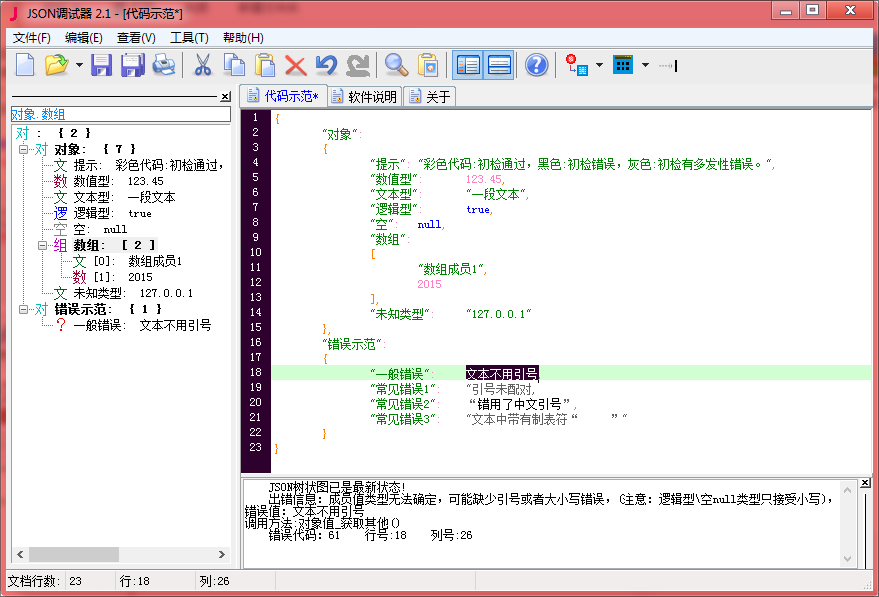Image resolution: width=879 pixels, height=597 pixels.
Task: Select the root 对 { 2 } tree item
Action: click(53, 133)
